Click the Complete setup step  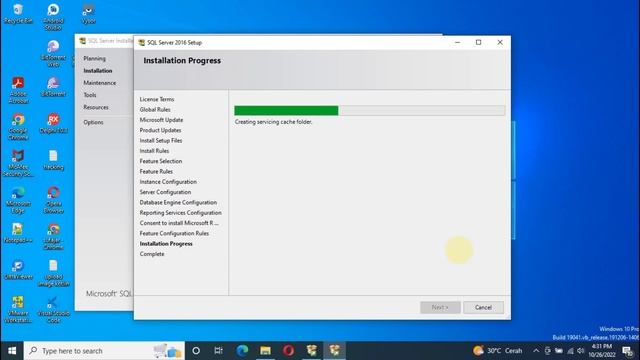(152, 254)
